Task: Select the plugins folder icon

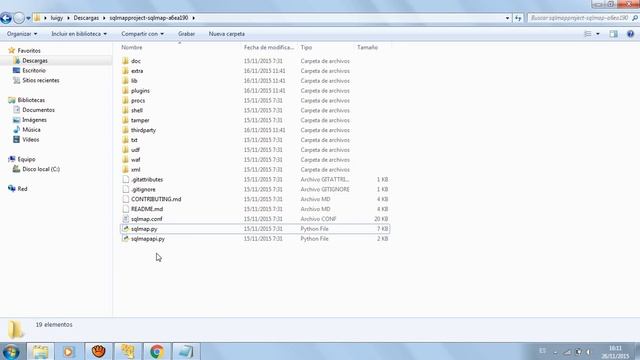Action: [125, 91]
